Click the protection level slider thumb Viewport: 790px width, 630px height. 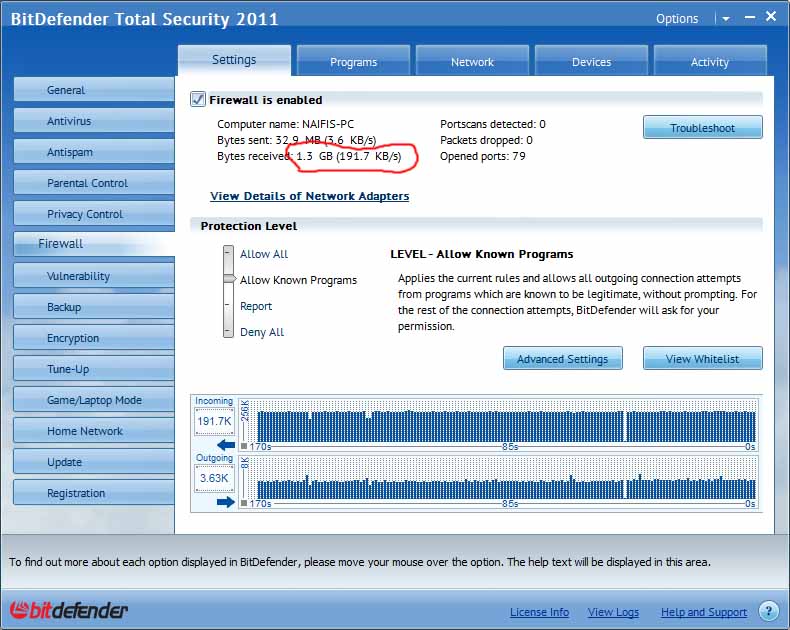(229, 279)
